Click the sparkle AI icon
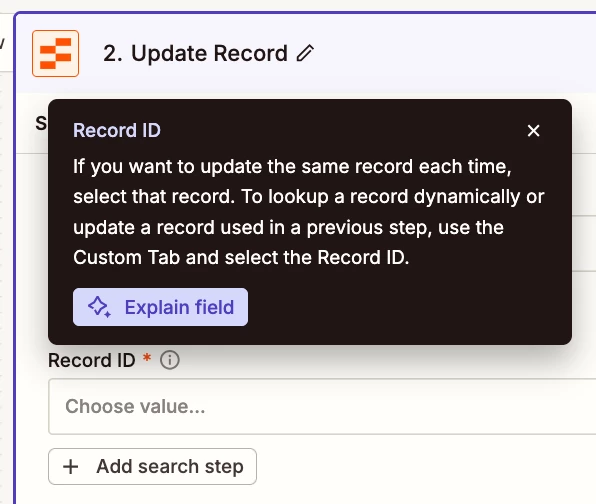This screenshot has width=596, height=504. [99, 307]
